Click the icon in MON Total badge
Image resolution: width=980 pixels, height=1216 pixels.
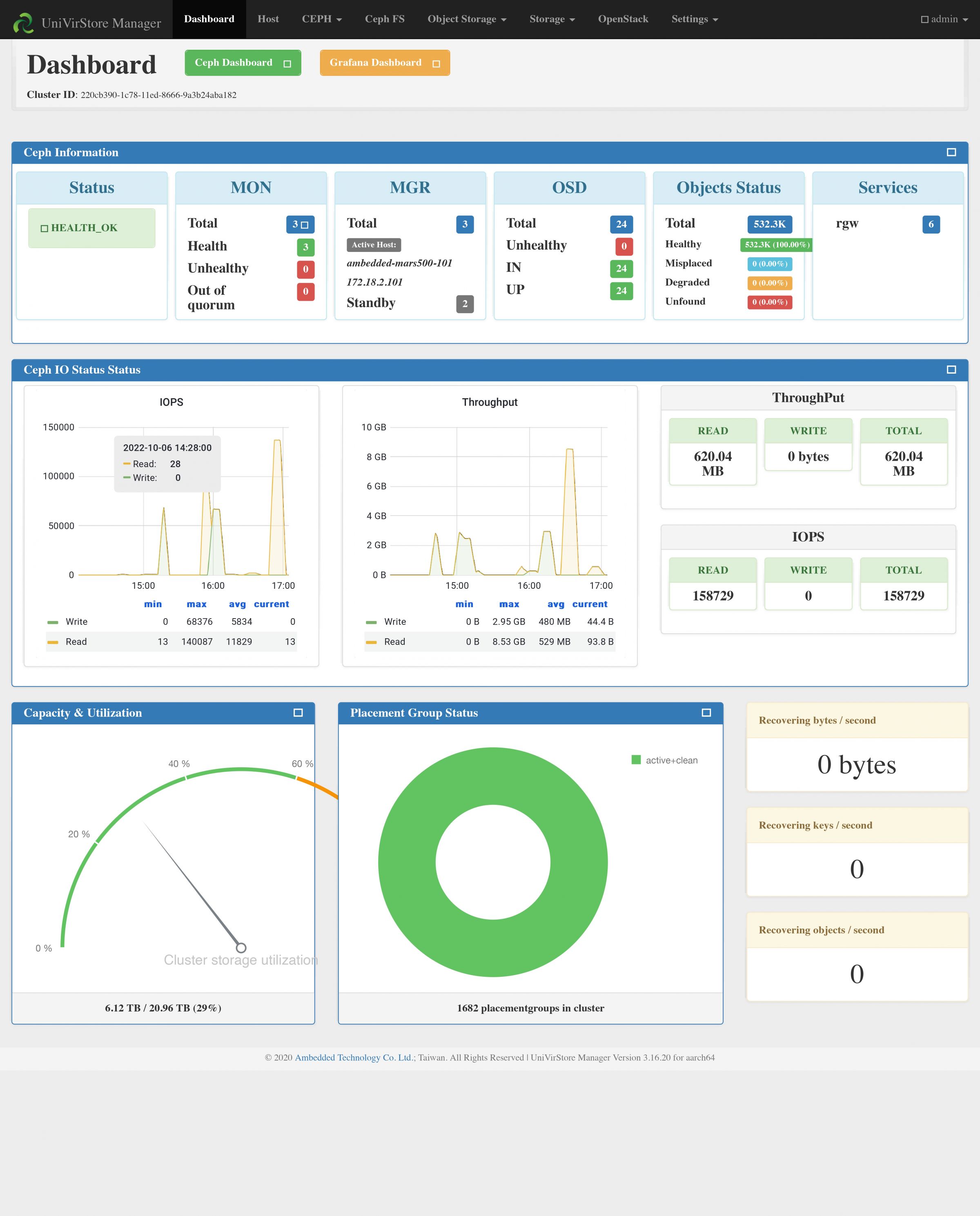point(305,225)
